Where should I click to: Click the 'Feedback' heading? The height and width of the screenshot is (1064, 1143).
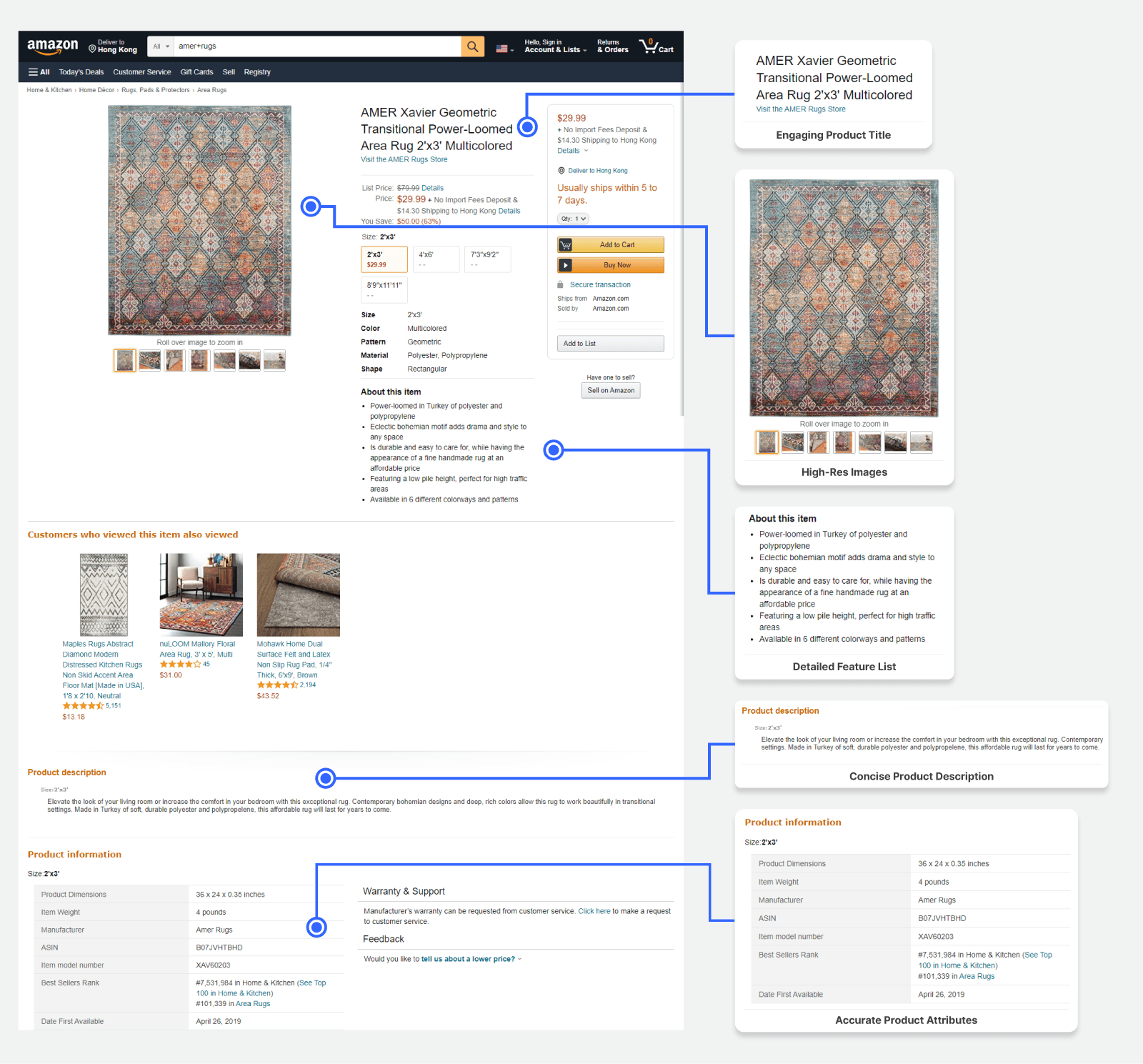click(x=384, y=939)
